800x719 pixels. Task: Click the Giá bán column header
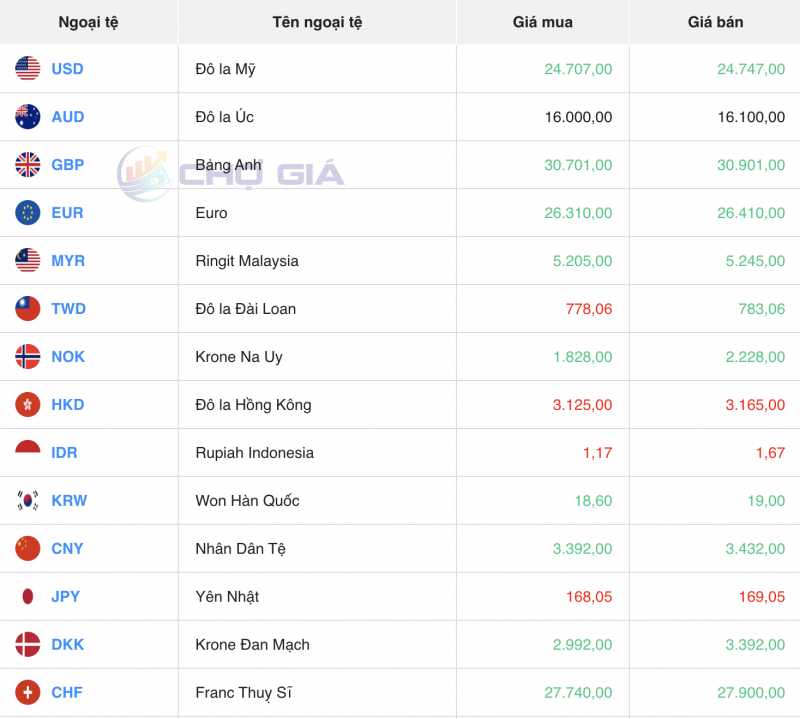point(715,22)
